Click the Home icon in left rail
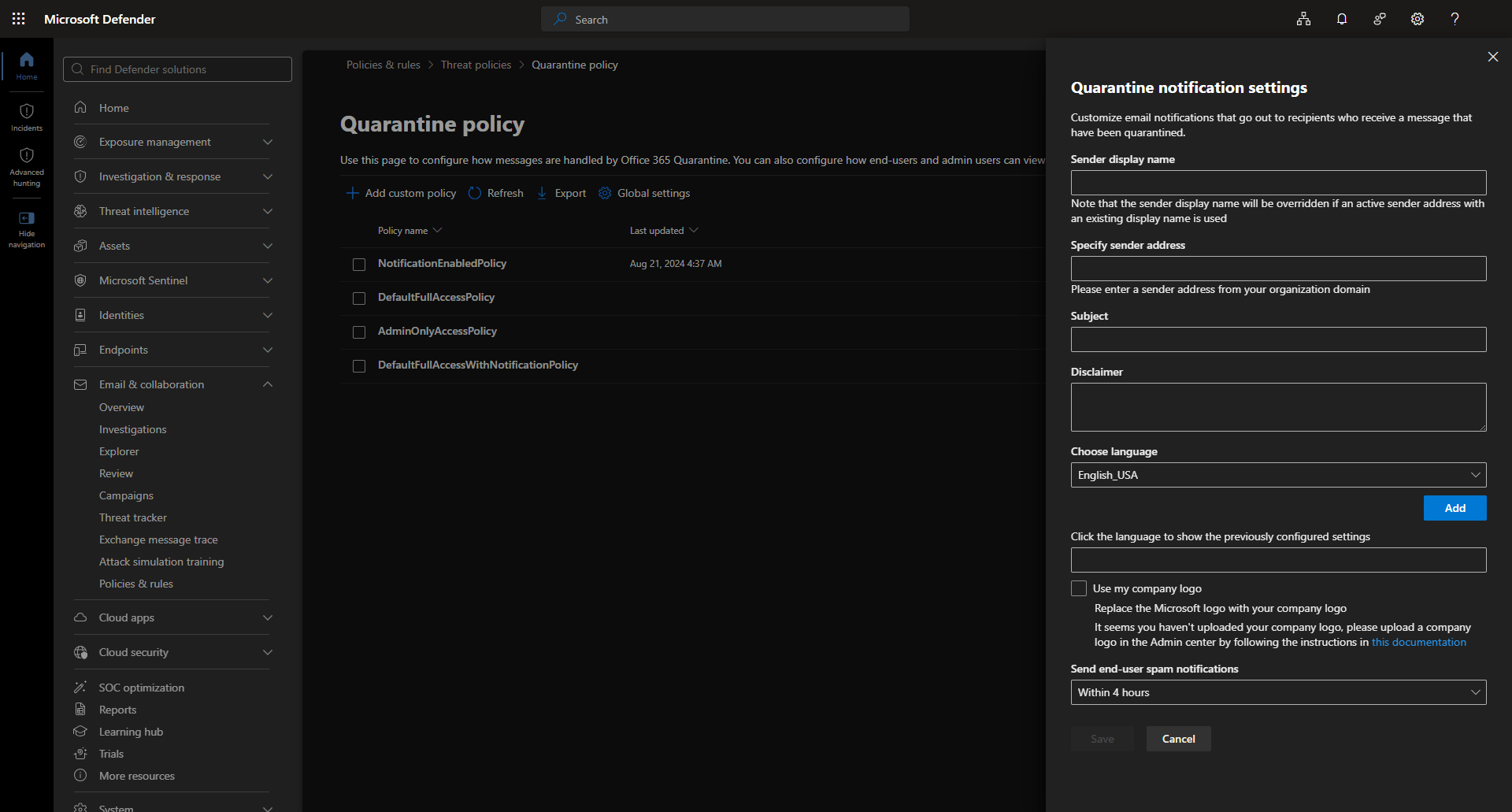The width and height of the screenshot is (1512, 812). [x=27, y=59]
